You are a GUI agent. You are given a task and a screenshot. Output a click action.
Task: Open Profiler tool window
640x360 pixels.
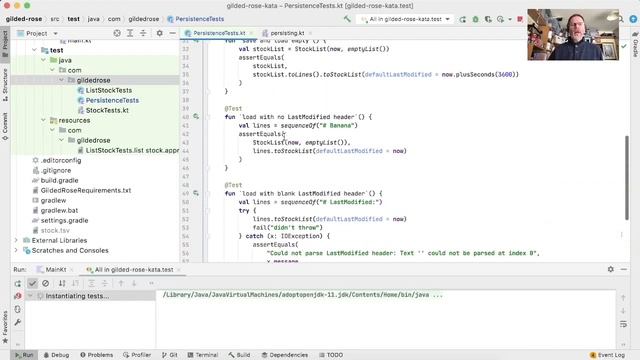[137, 355]
